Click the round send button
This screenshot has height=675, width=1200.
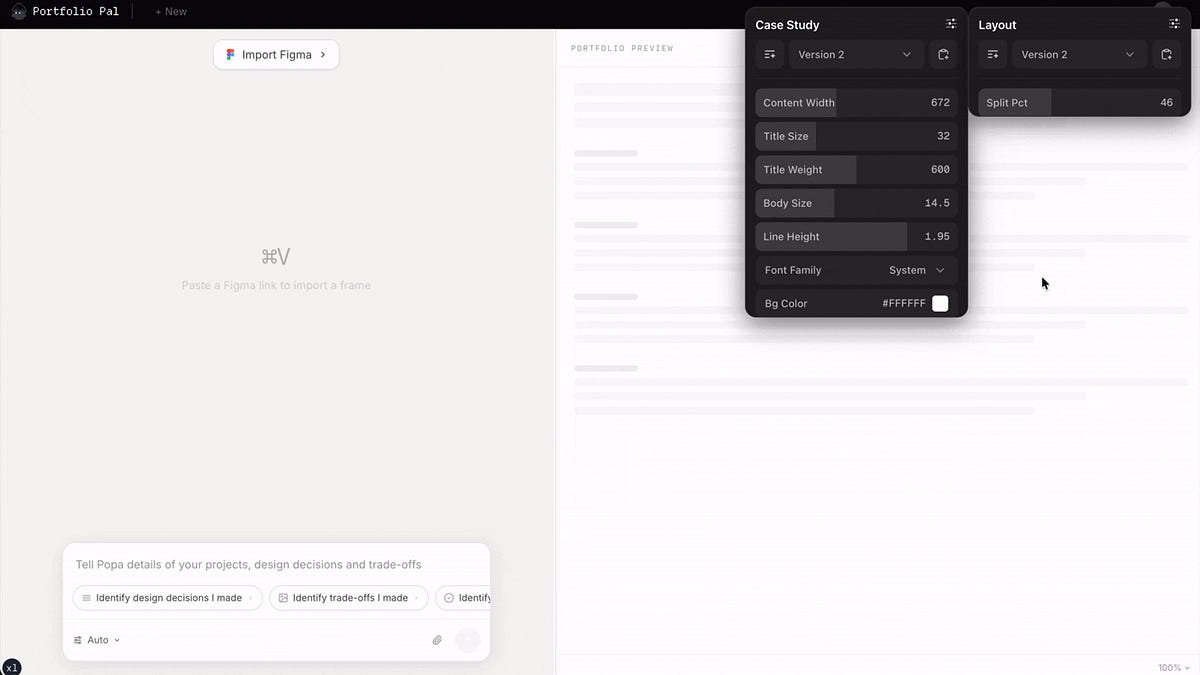pyautogui.click(x=467, y=640)
